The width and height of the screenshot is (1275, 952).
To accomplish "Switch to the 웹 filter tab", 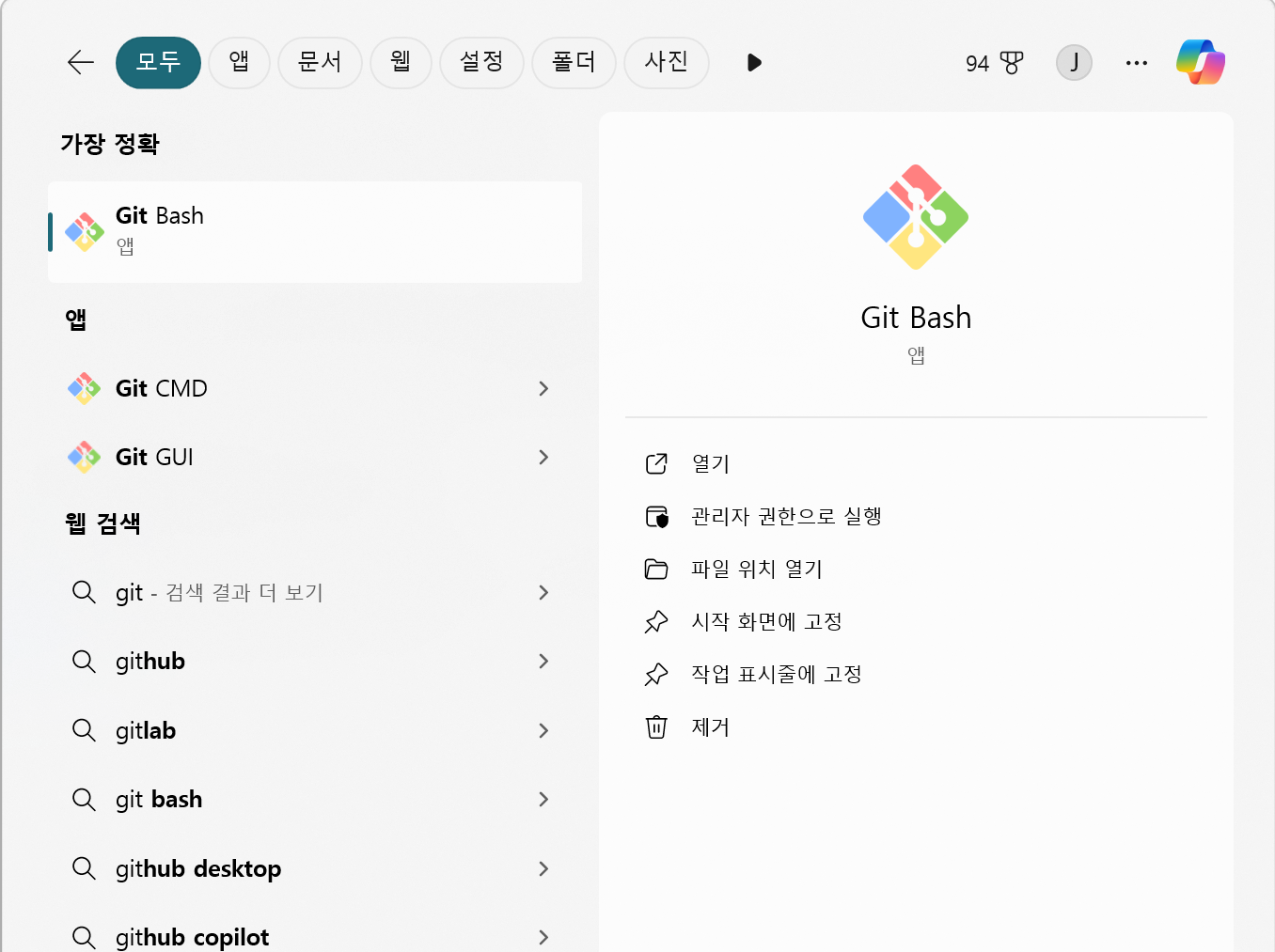I will point(401,63).
